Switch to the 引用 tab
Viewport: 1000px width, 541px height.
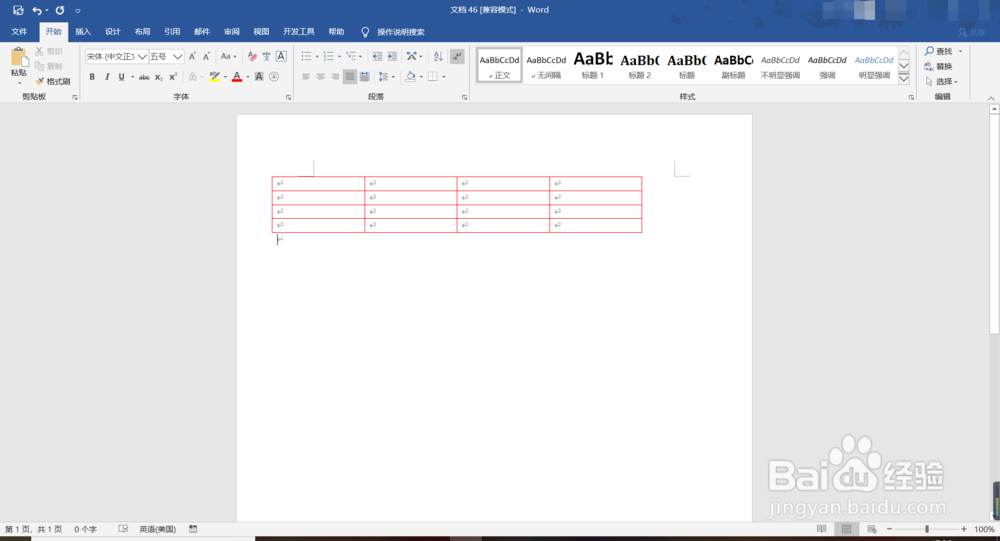(172, 32)
